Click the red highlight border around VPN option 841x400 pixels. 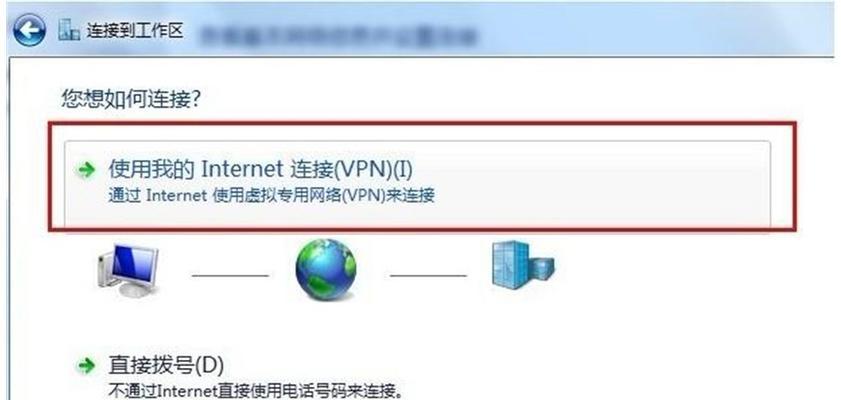tap(422, 124)
